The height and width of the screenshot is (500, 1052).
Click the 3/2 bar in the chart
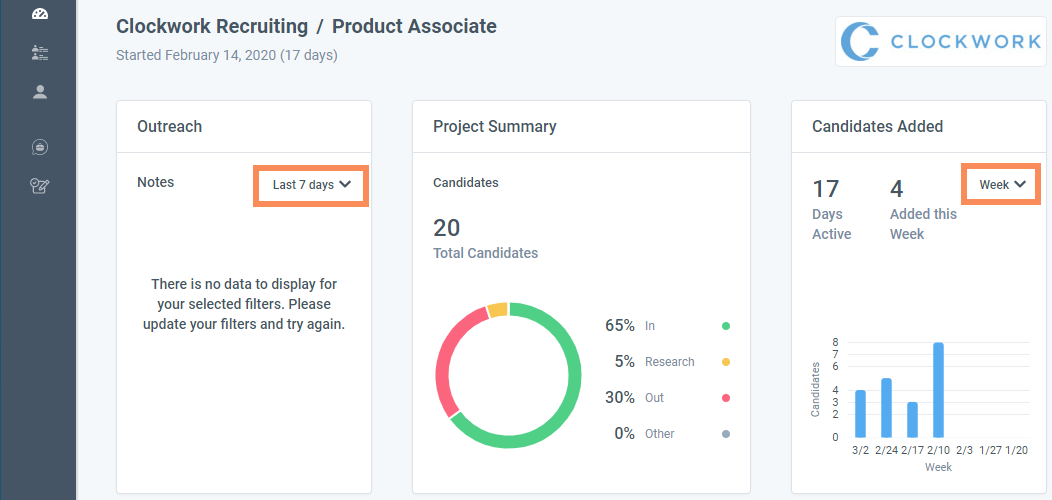click(860, 413)
